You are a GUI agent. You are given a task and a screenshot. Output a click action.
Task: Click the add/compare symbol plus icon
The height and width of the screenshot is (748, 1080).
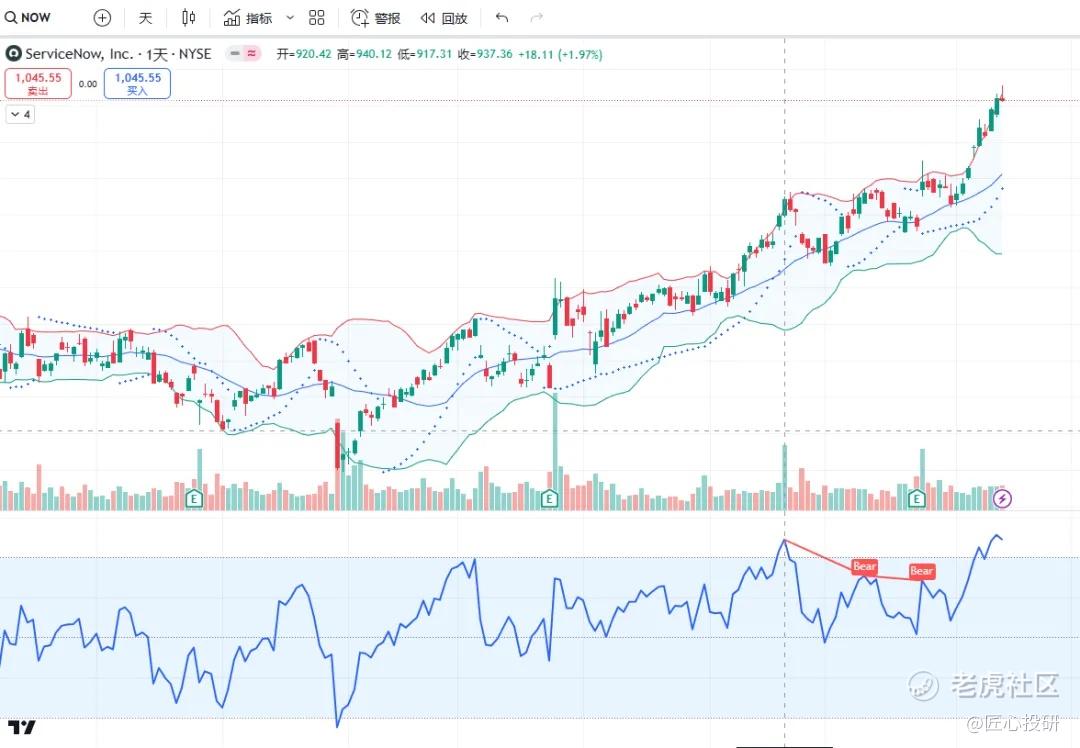[x=102, y=18]
